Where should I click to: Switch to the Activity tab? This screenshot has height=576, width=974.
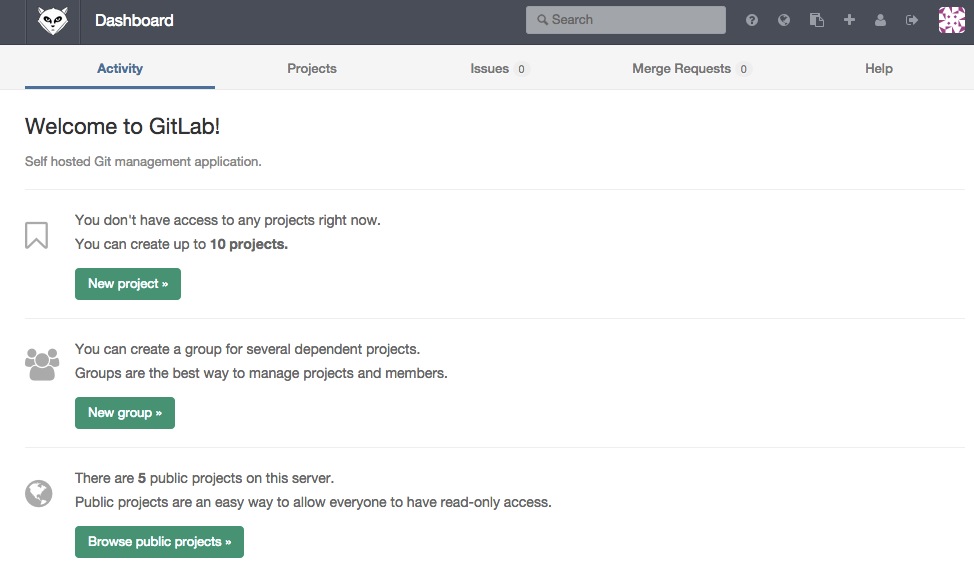click(120, 69)
